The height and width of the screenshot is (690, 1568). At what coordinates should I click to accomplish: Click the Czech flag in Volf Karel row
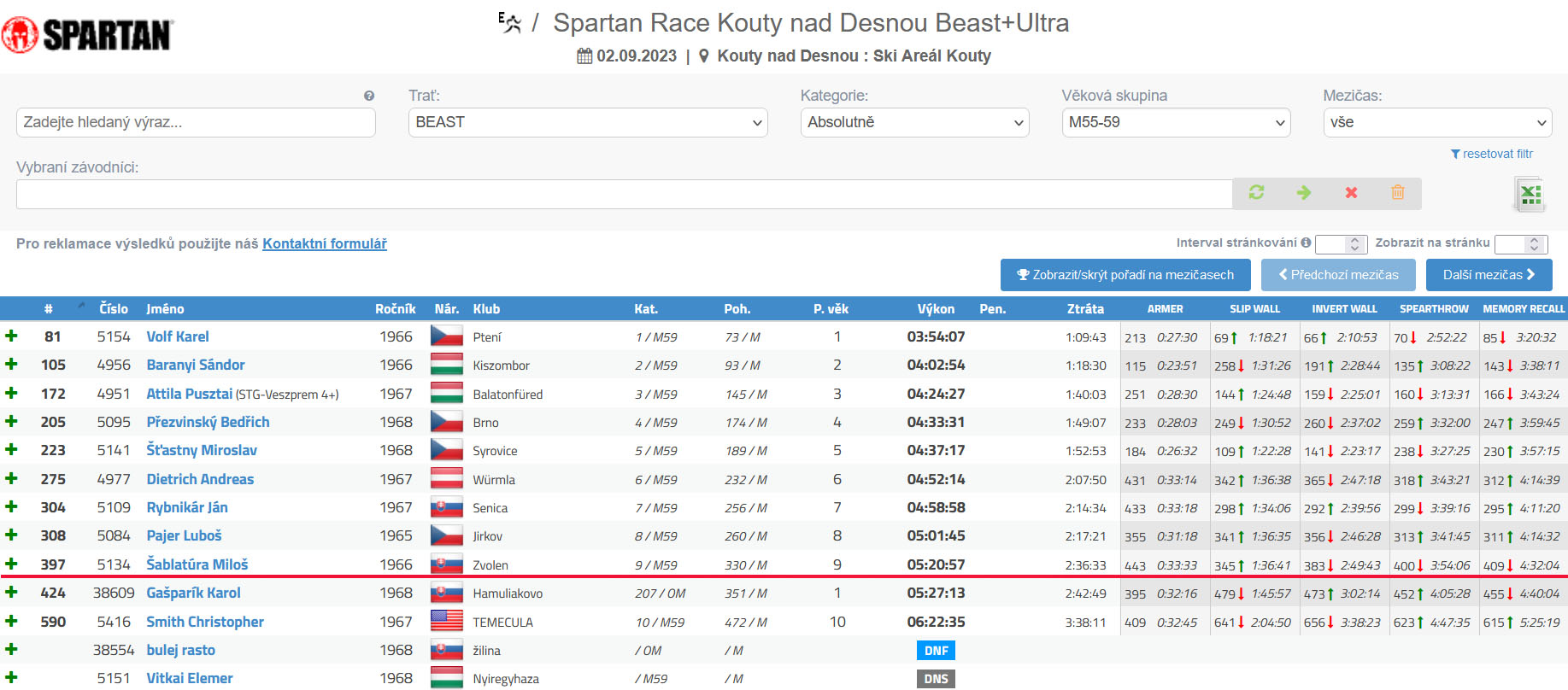coord(446,336)
